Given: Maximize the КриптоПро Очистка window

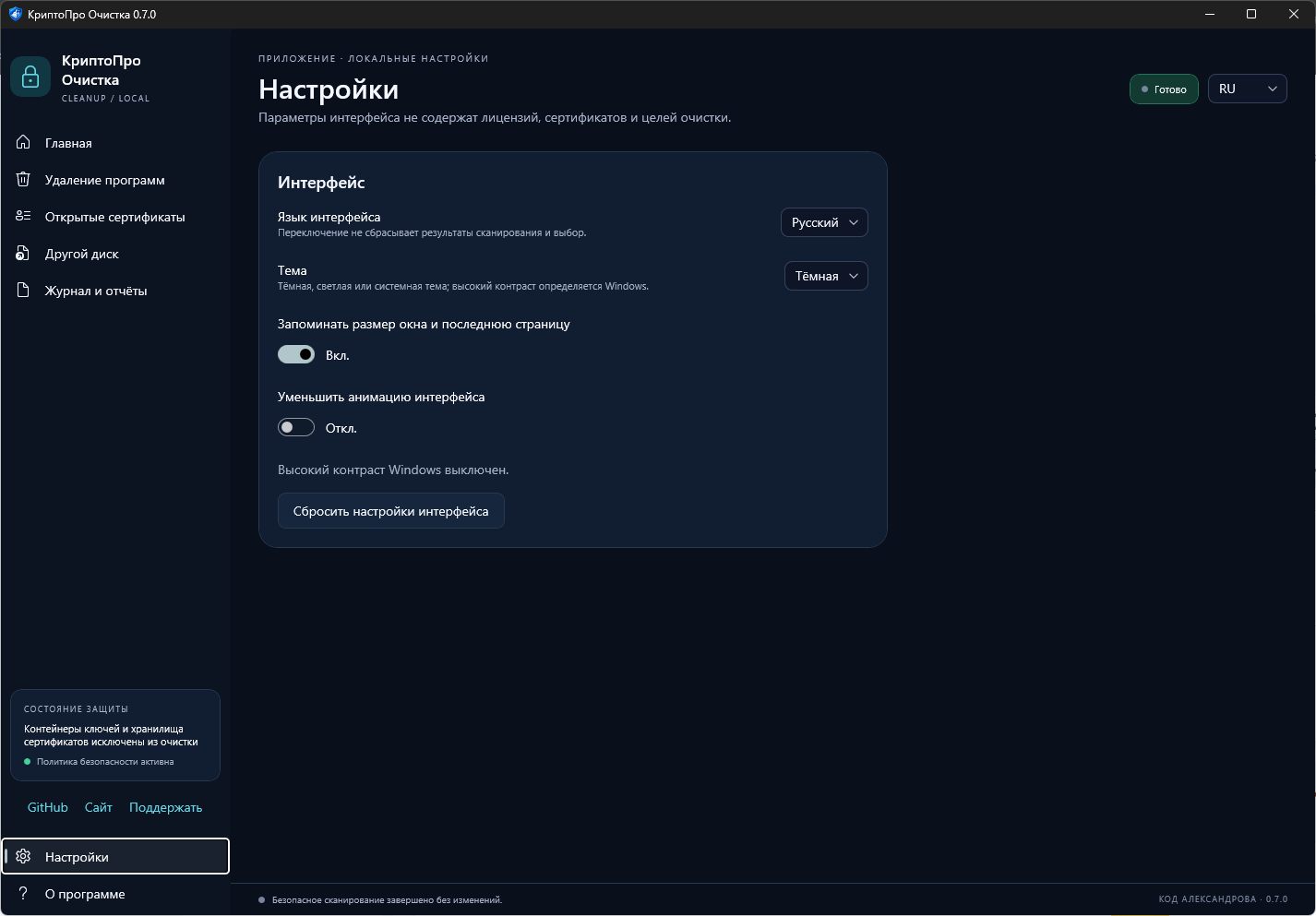Looking at the screenshot, I should (1251, 14).
